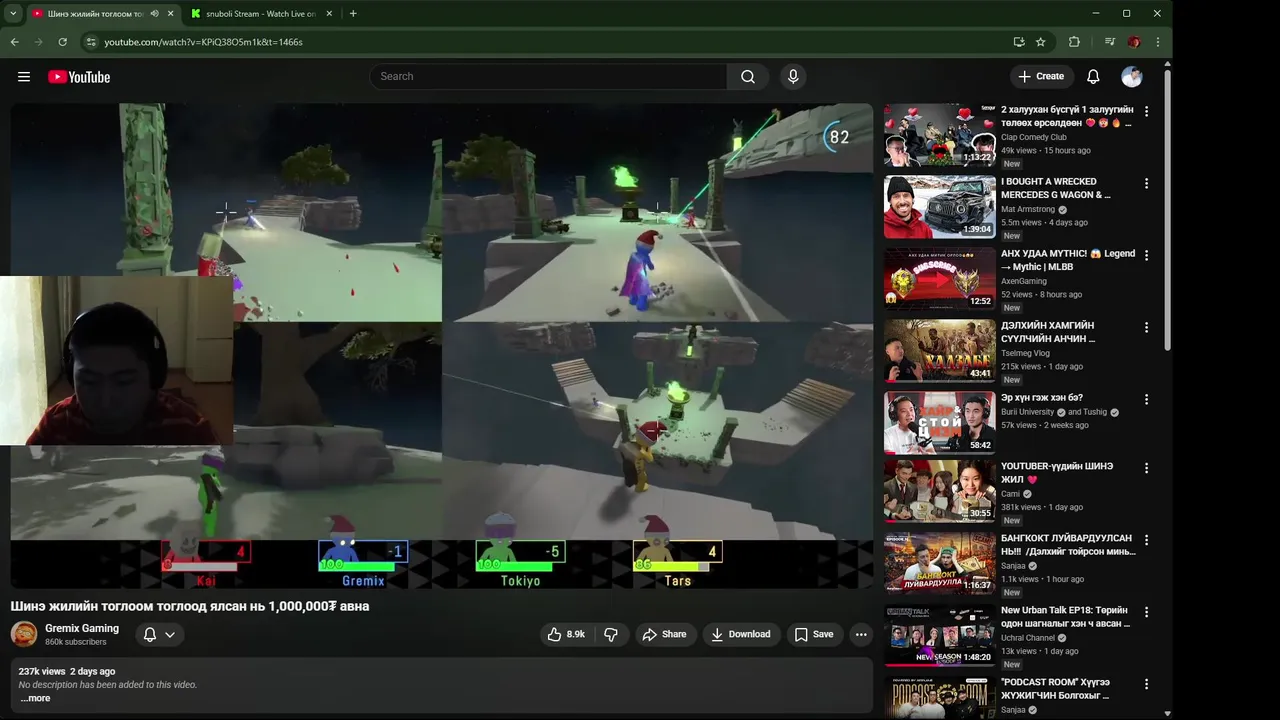Viewport: 1280px width, 720px height.
Task: Bookmark this page with the star
Action: pos(1041,42)
